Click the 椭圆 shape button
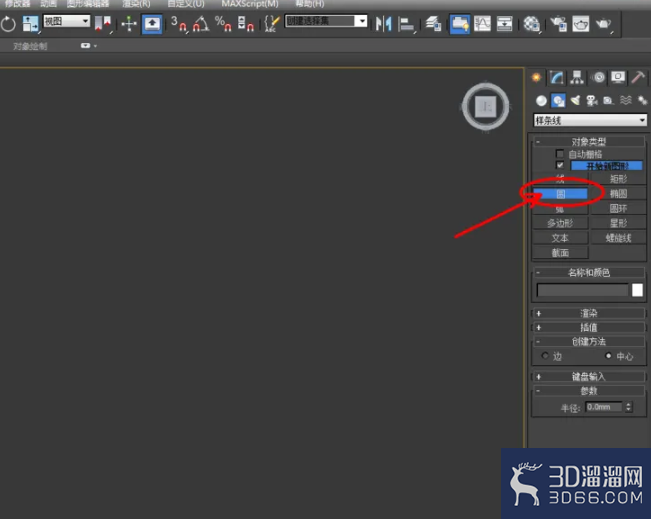This screenshot has height=519, width=651. point(618,193)
